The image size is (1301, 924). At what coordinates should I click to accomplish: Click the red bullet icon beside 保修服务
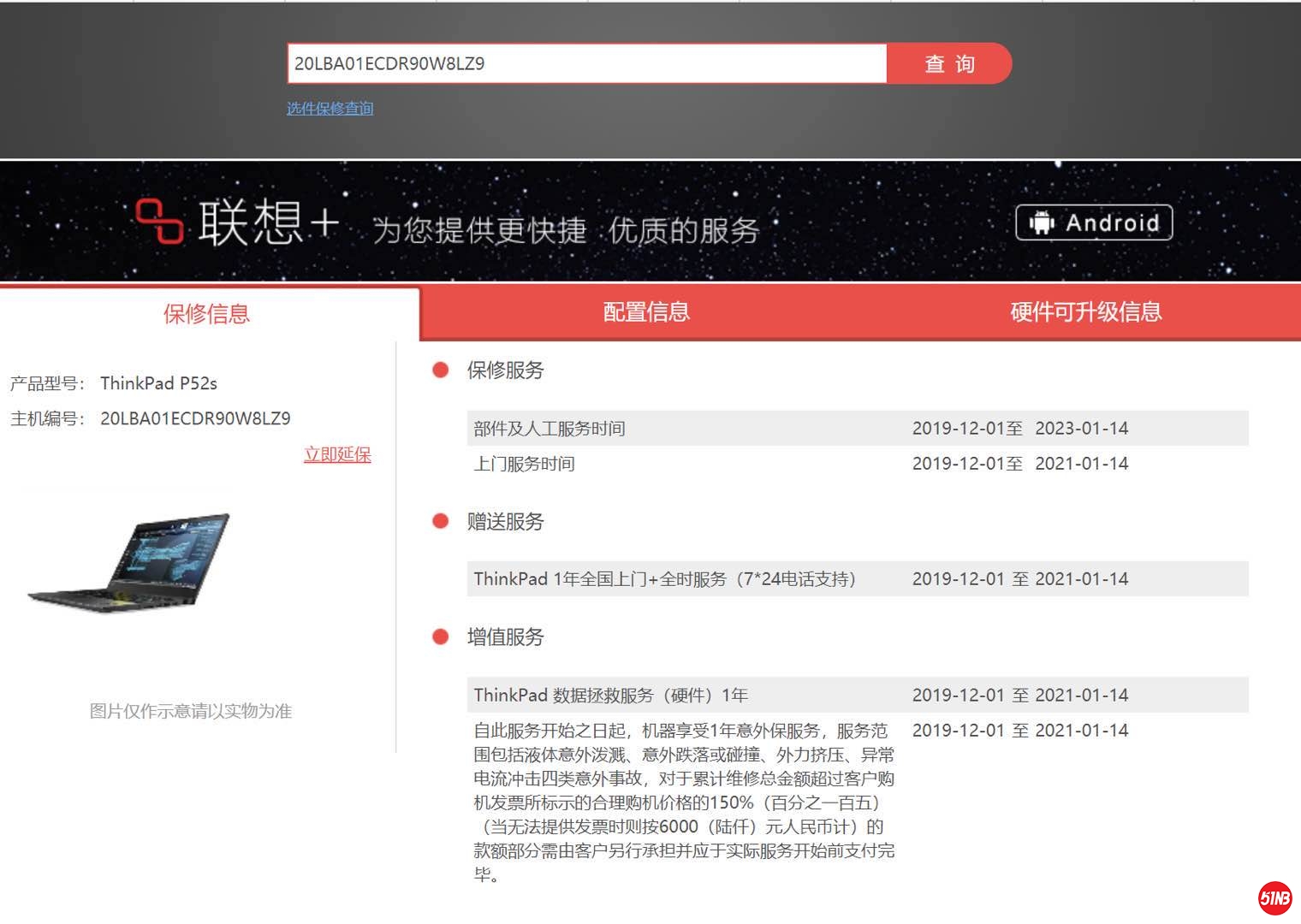441,370
